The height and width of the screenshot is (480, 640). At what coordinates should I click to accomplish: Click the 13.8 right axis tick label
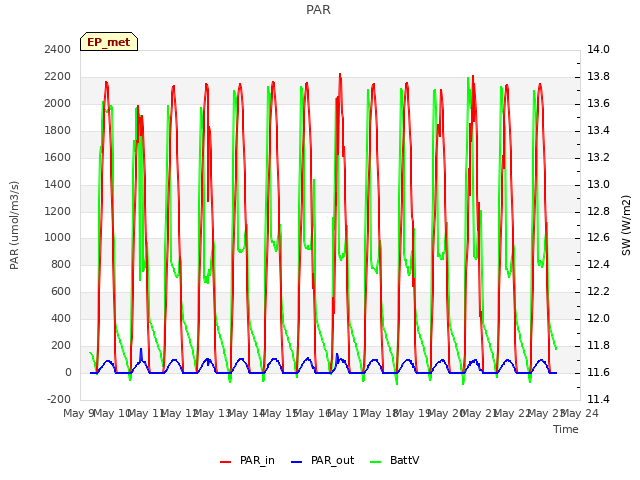[598, 77]
